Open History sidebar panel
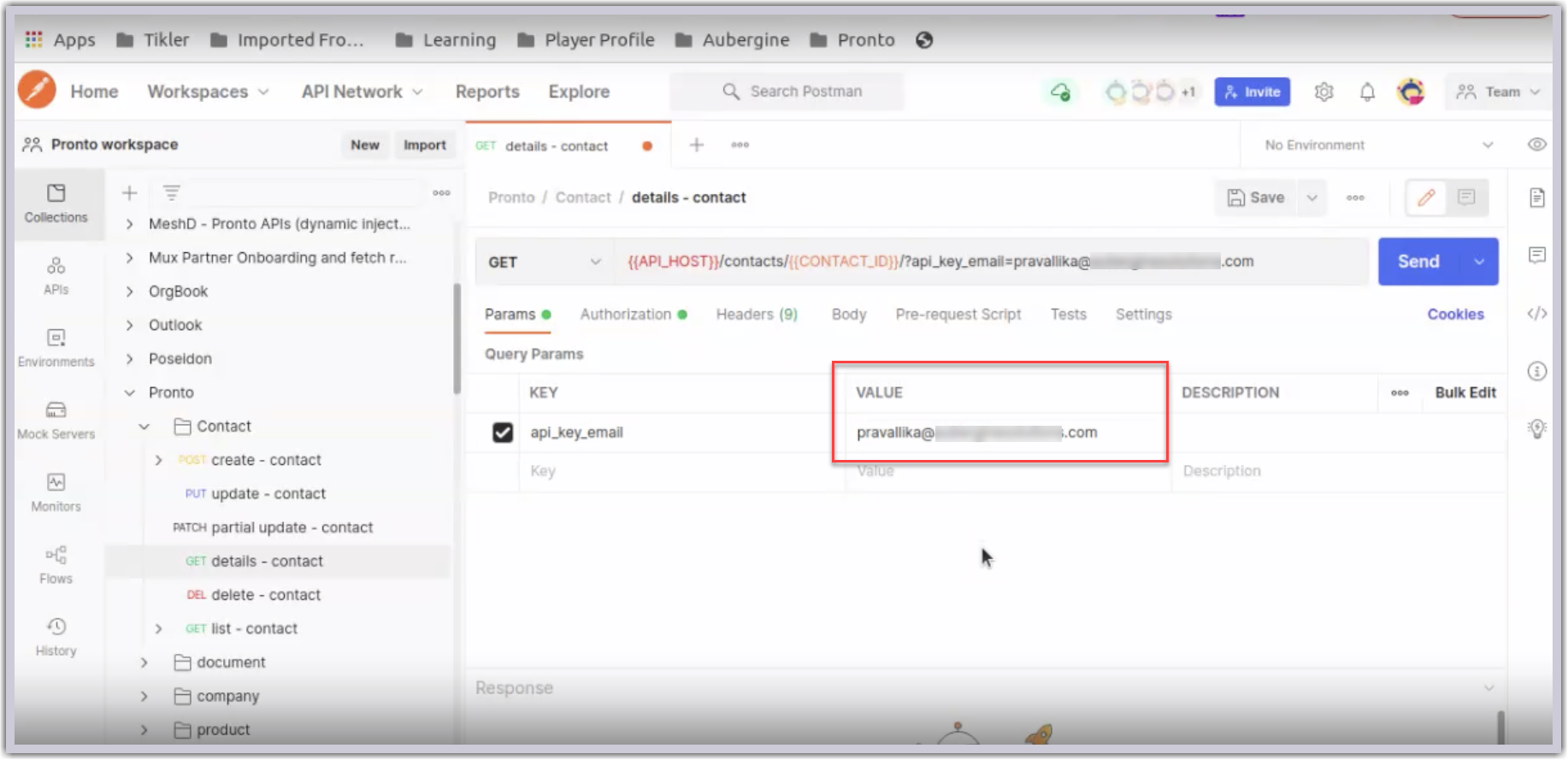 [x=56, y=637]
